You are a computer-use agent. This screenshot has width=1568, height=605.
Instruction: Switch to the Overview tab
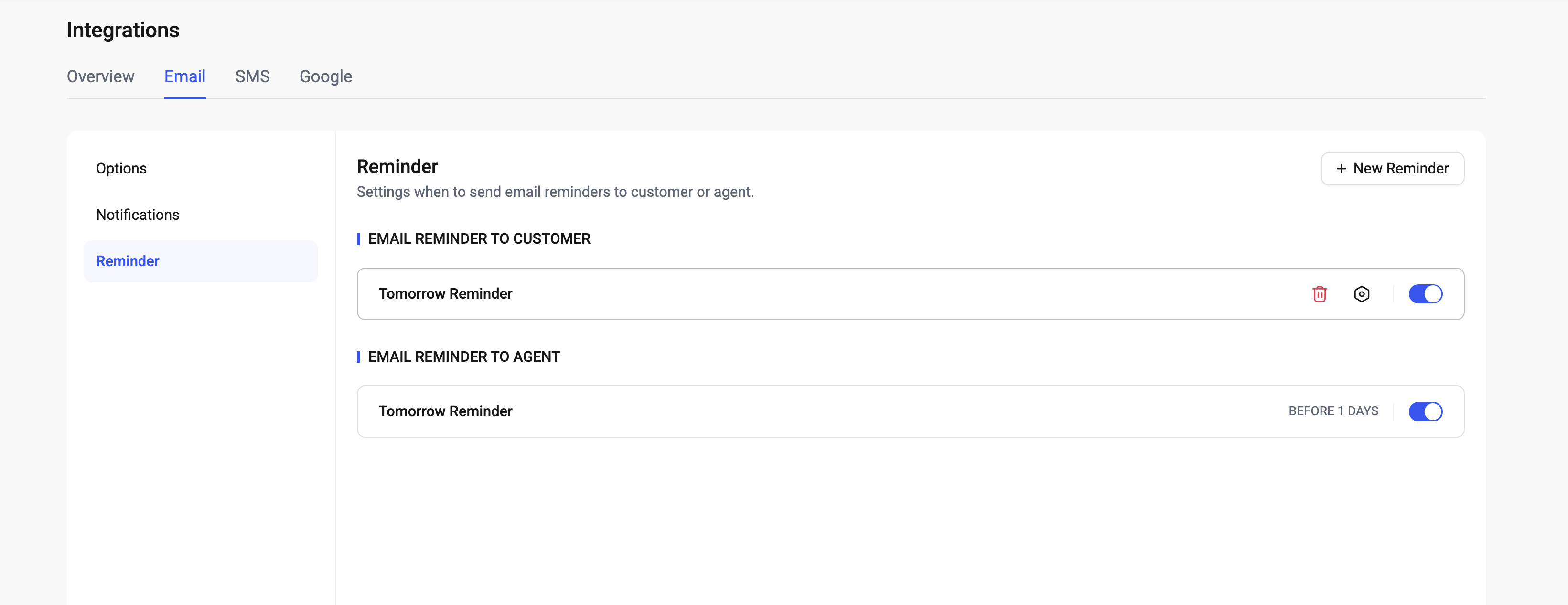pos(100,76)
